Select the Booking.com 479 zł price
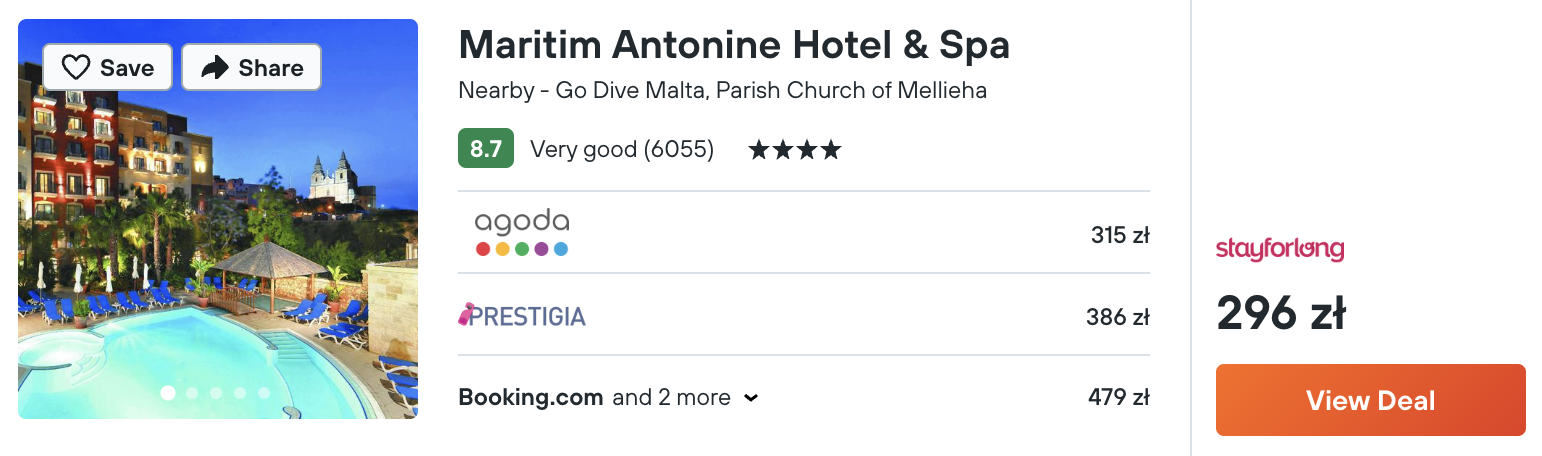Image resolution: width=1542 pixels, height=456 pixels. pyautogui.click(x=1118, y=397)
